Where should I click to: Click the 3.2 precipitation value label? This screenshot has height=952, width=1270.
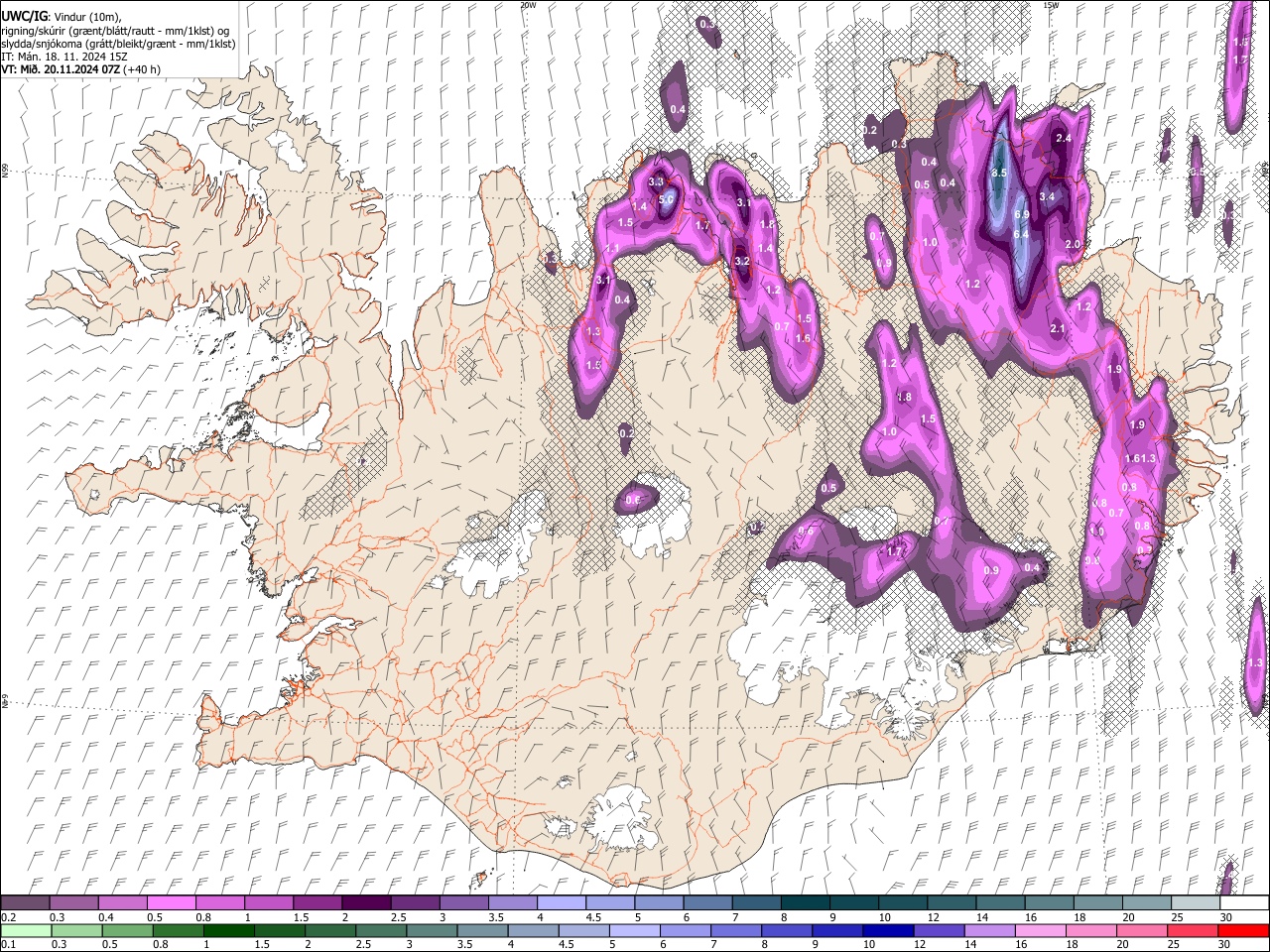click(741, 262)
